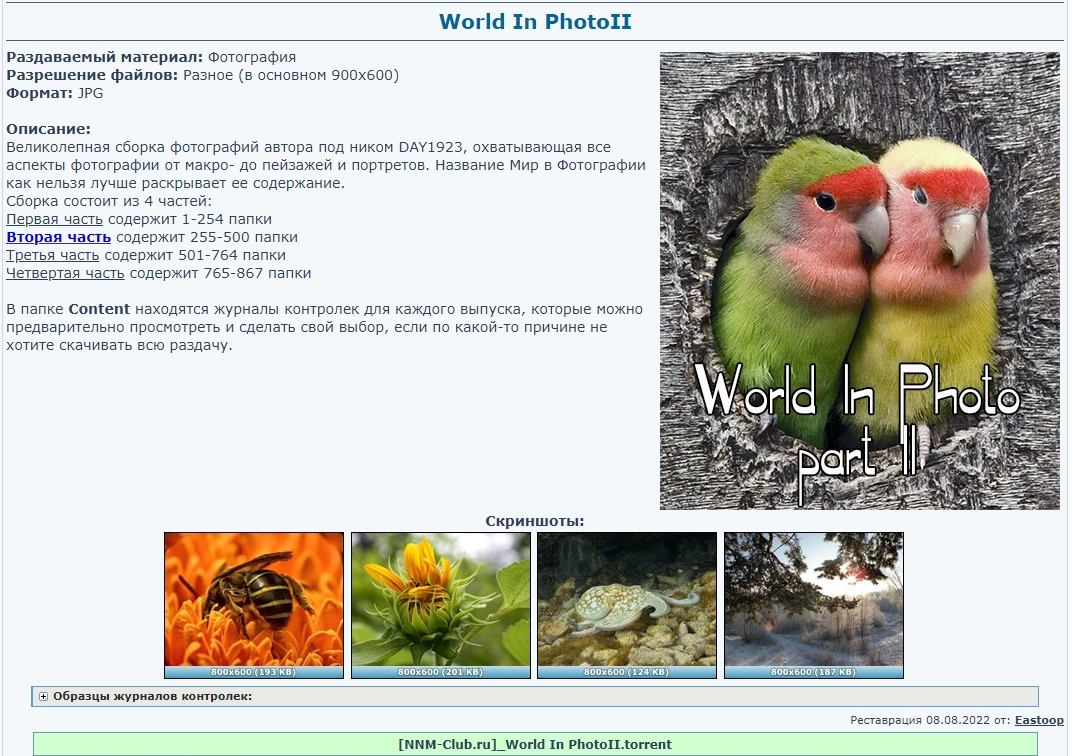The image size is (1073, 756).
Task: Open the winter forest path screenshot
Action: [x=813, y=600]
